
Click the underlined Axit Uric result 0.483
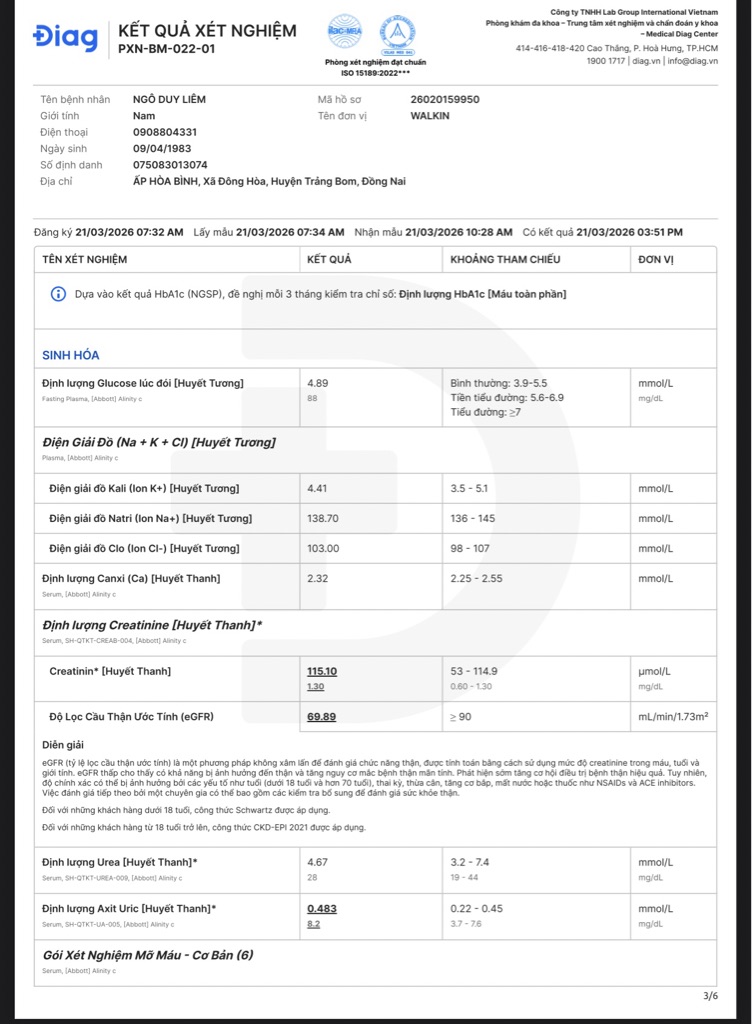point(322,908)
